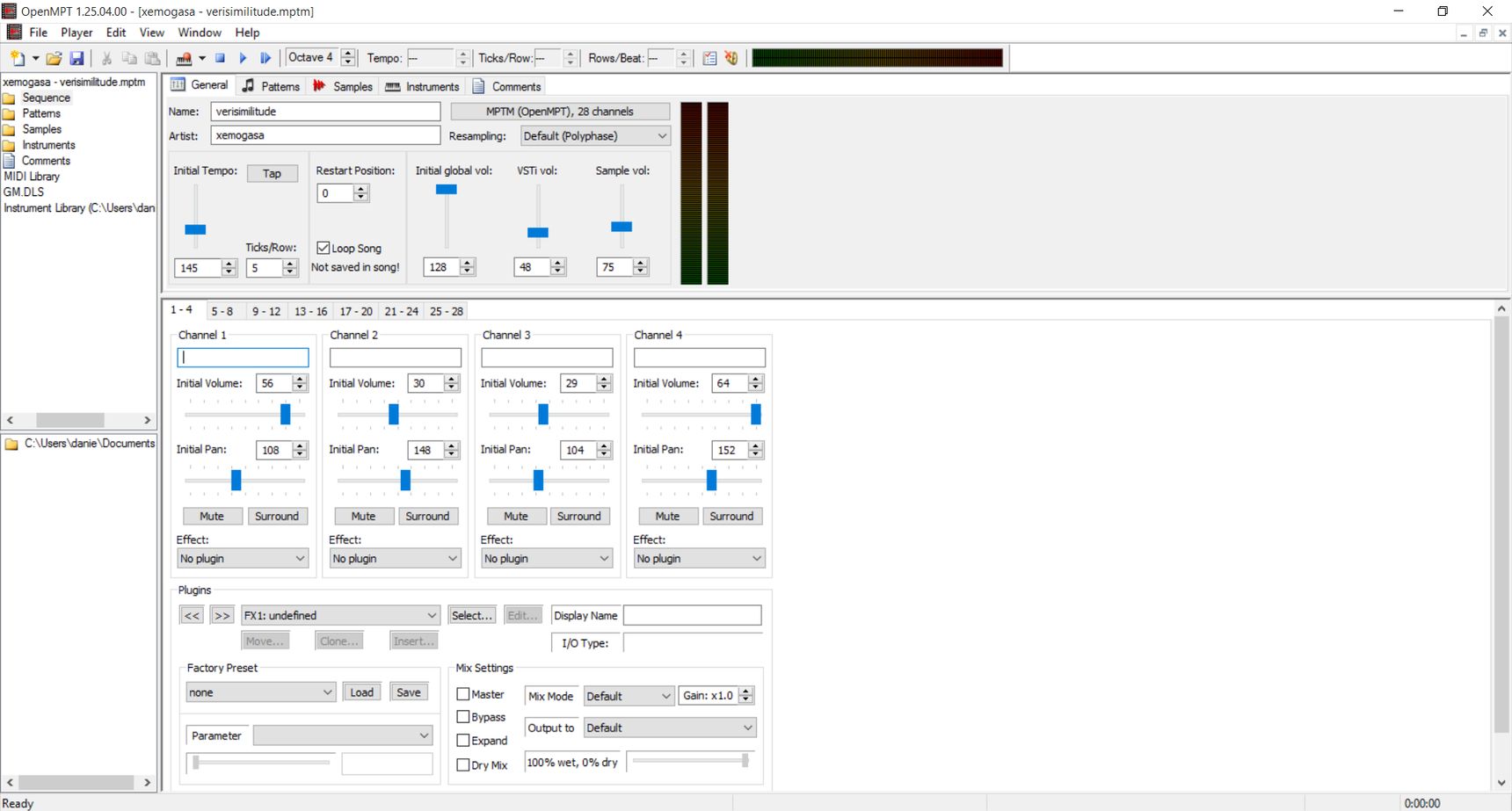Viewport: 1512px width, 811px height.
Task: Open the Mix Mode dropdown
Action: 629,696
